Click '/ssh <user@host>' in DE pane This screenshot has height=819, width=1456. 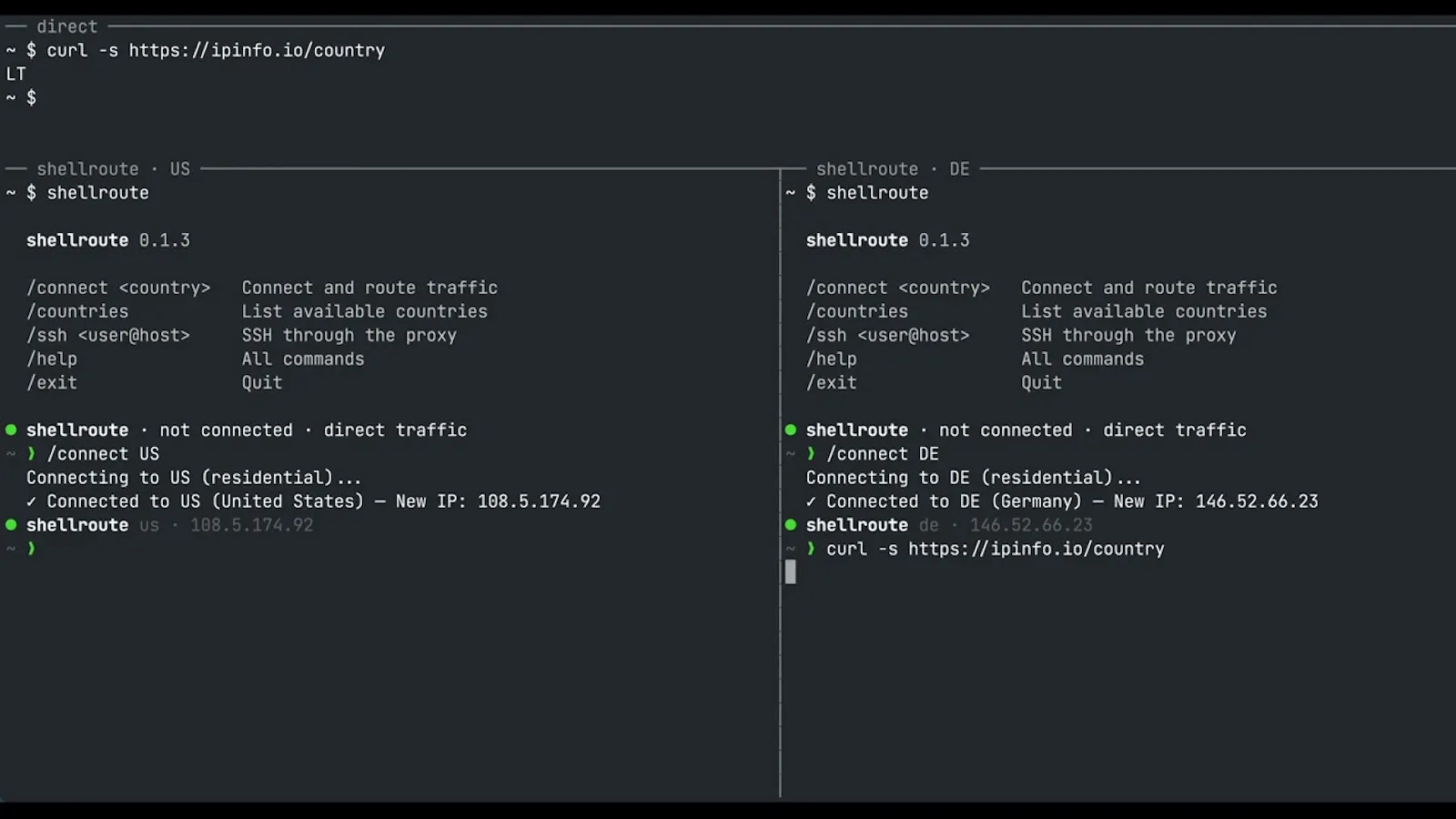[888, 335]
